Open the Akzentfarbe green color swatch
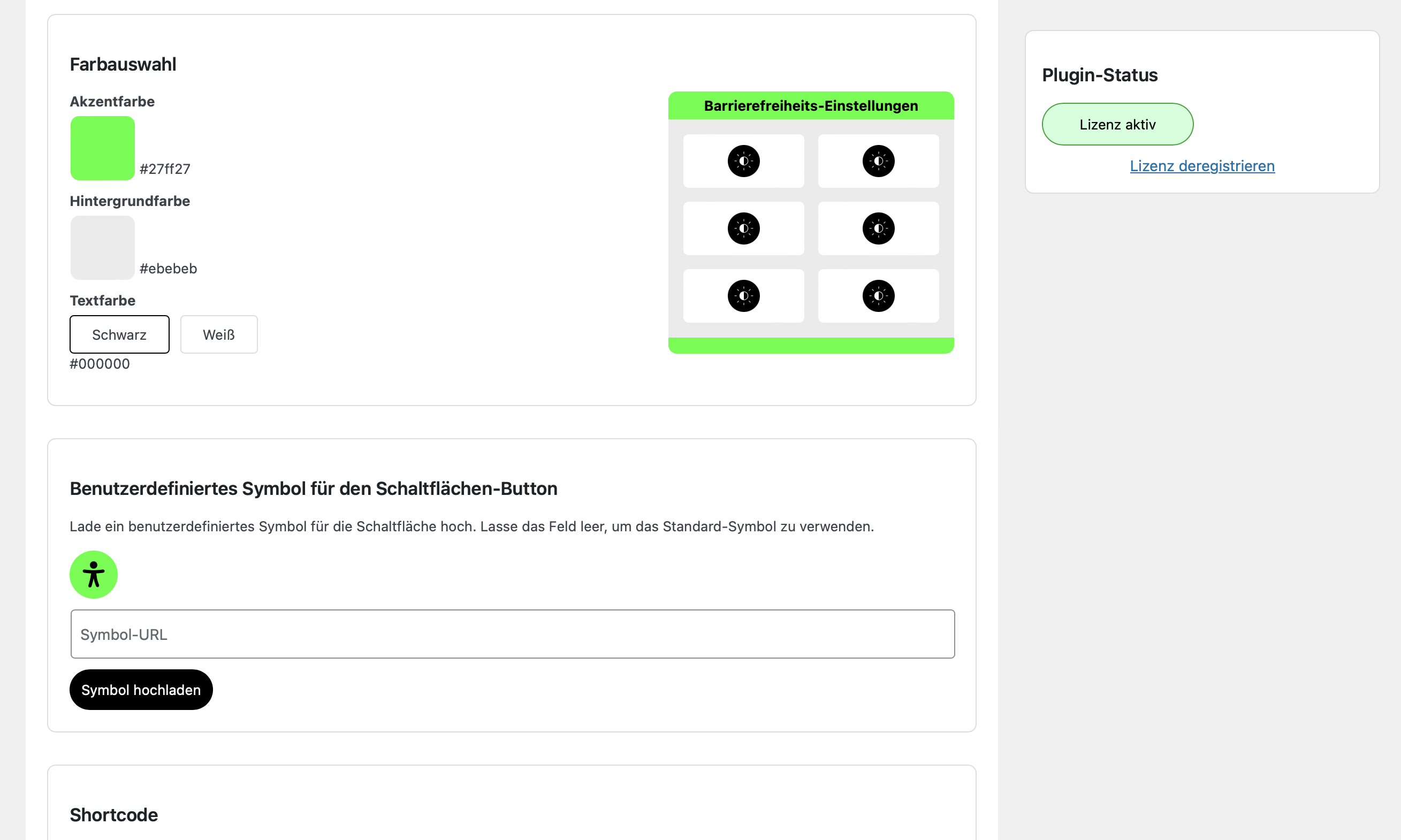 102,148
